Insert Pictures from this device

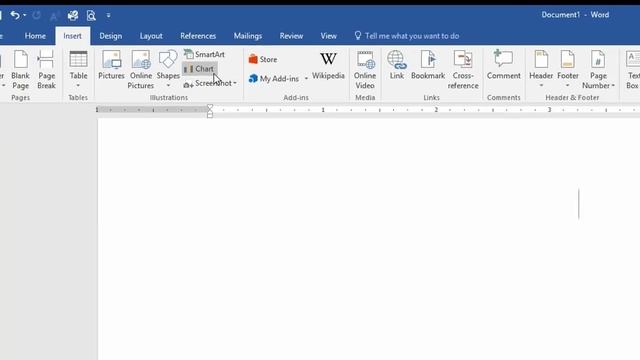pyautogui.click(x=111, y=65)
